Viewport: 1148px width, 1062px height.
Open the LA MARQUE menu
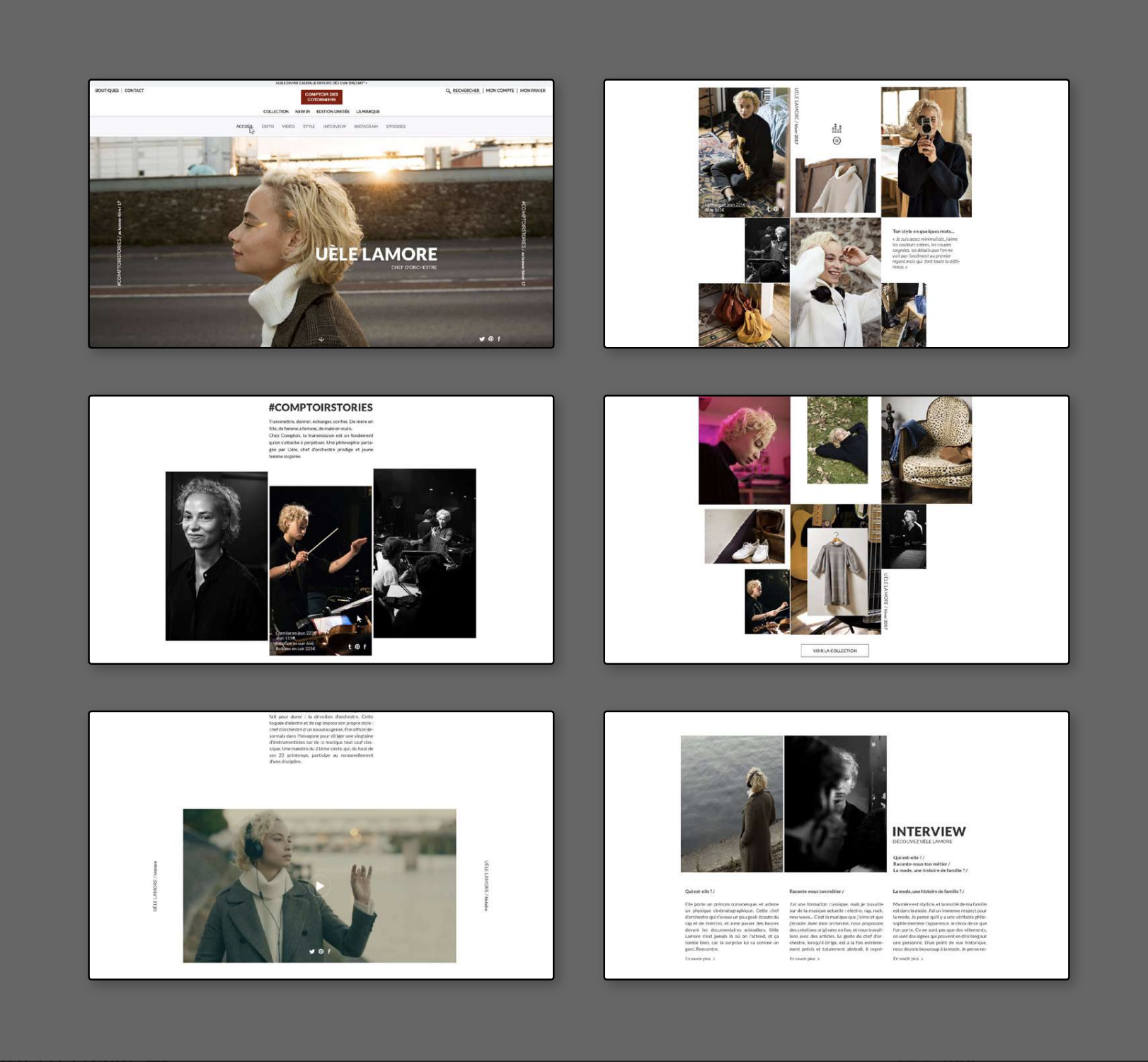point(367,112)
